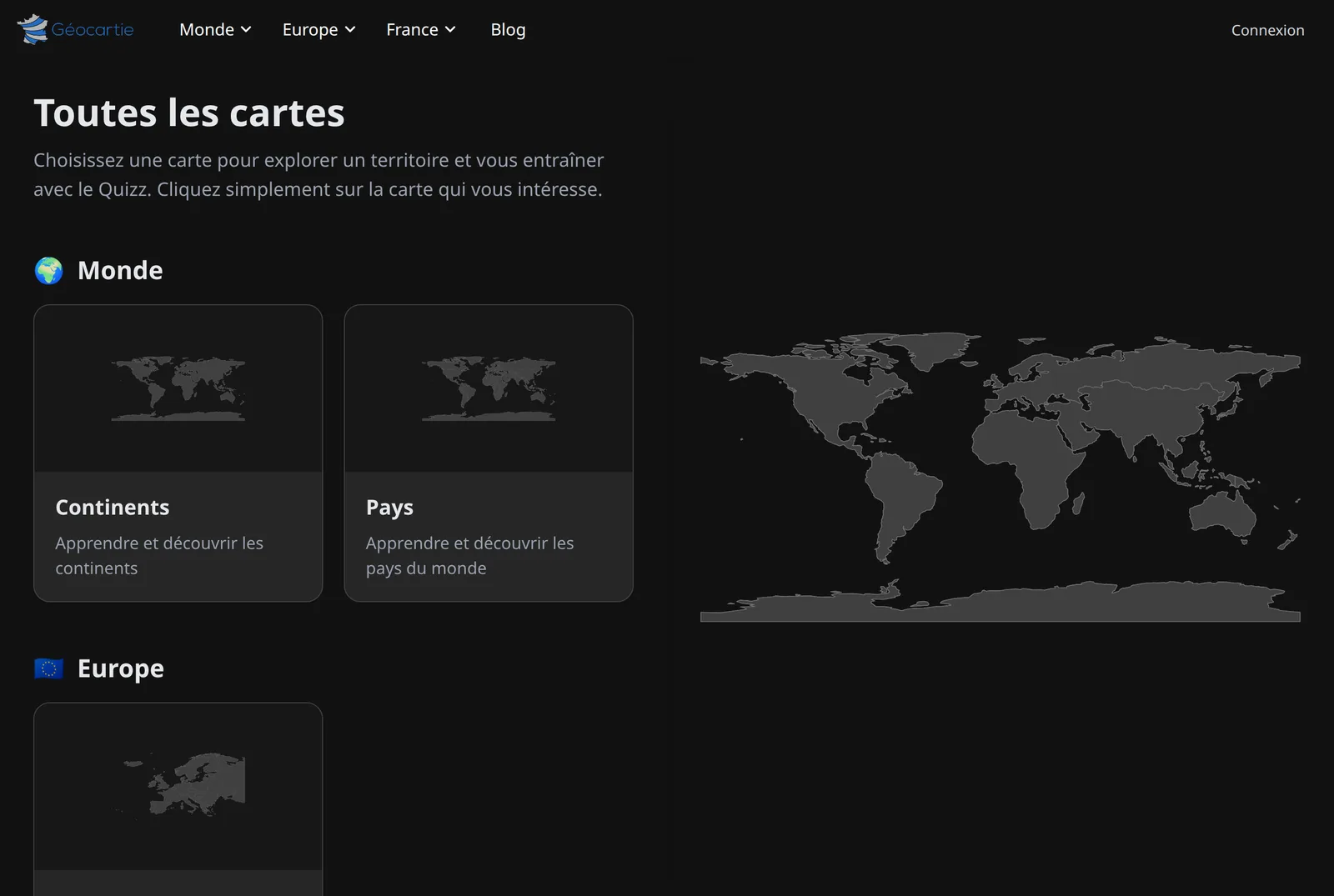Select the Continents card title

pyautogui.click(x=113, y=507)
